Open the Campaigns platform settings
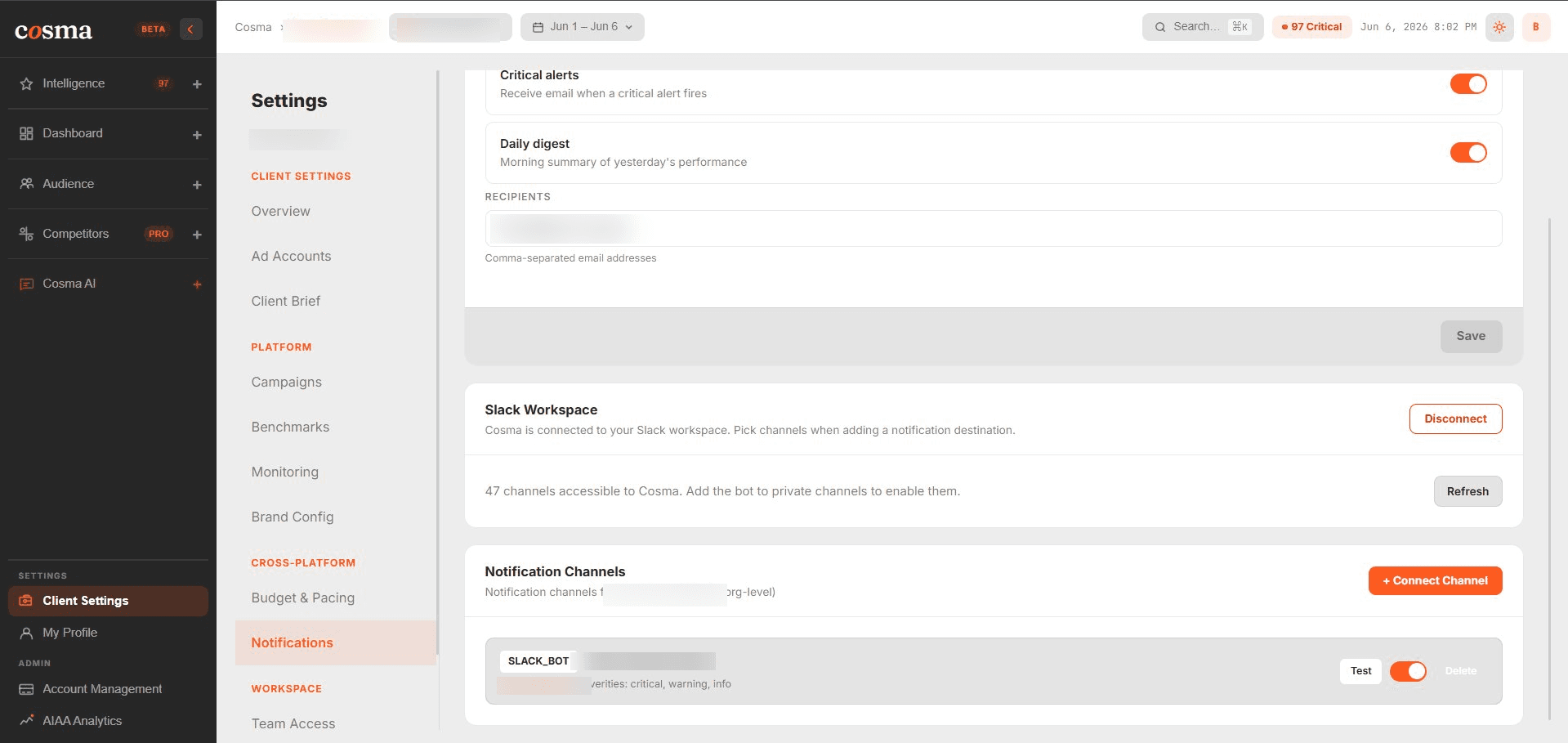 point(286,382)
